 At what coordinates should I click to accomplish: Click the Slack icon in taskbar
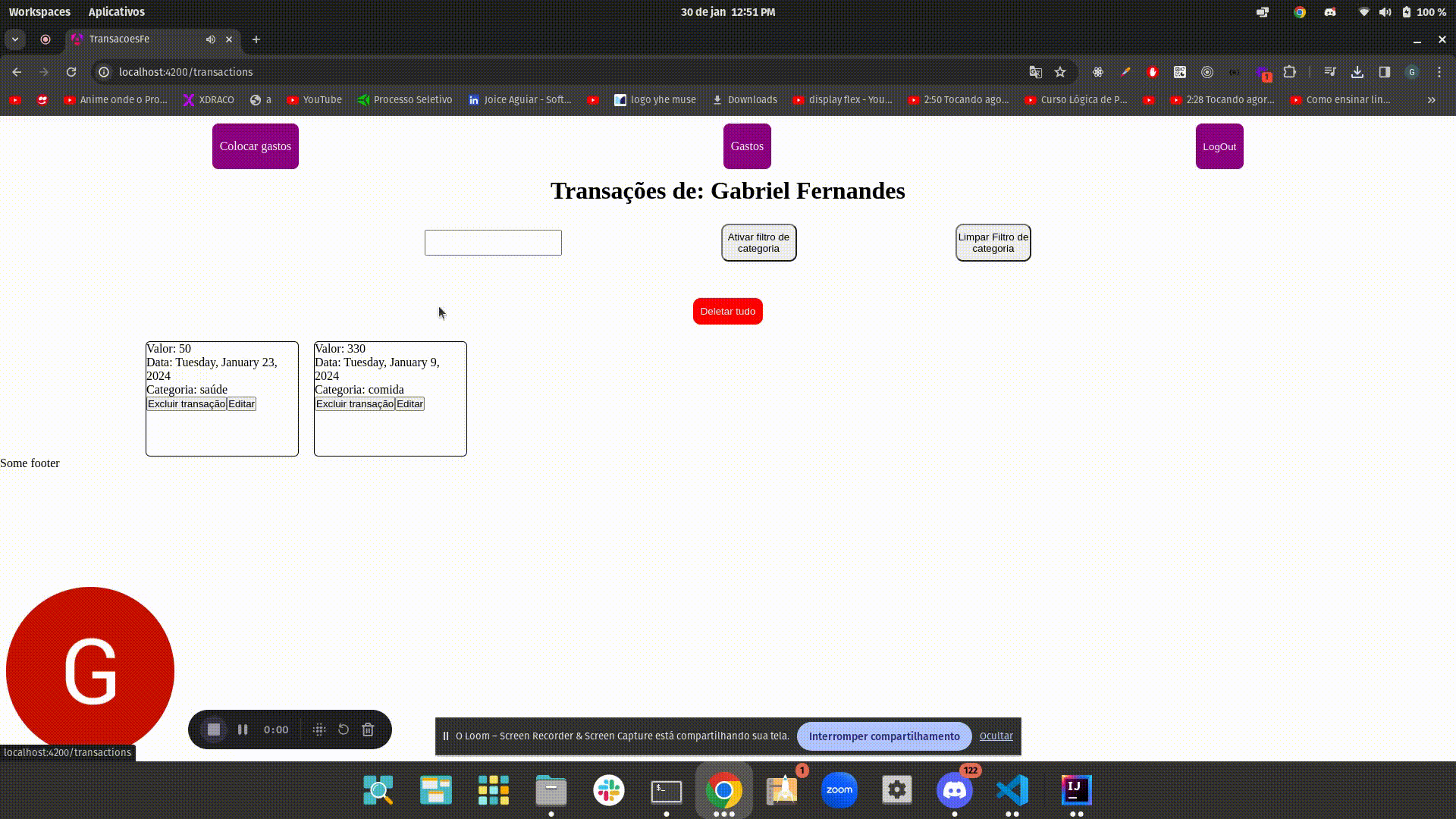tap(609, 790)
